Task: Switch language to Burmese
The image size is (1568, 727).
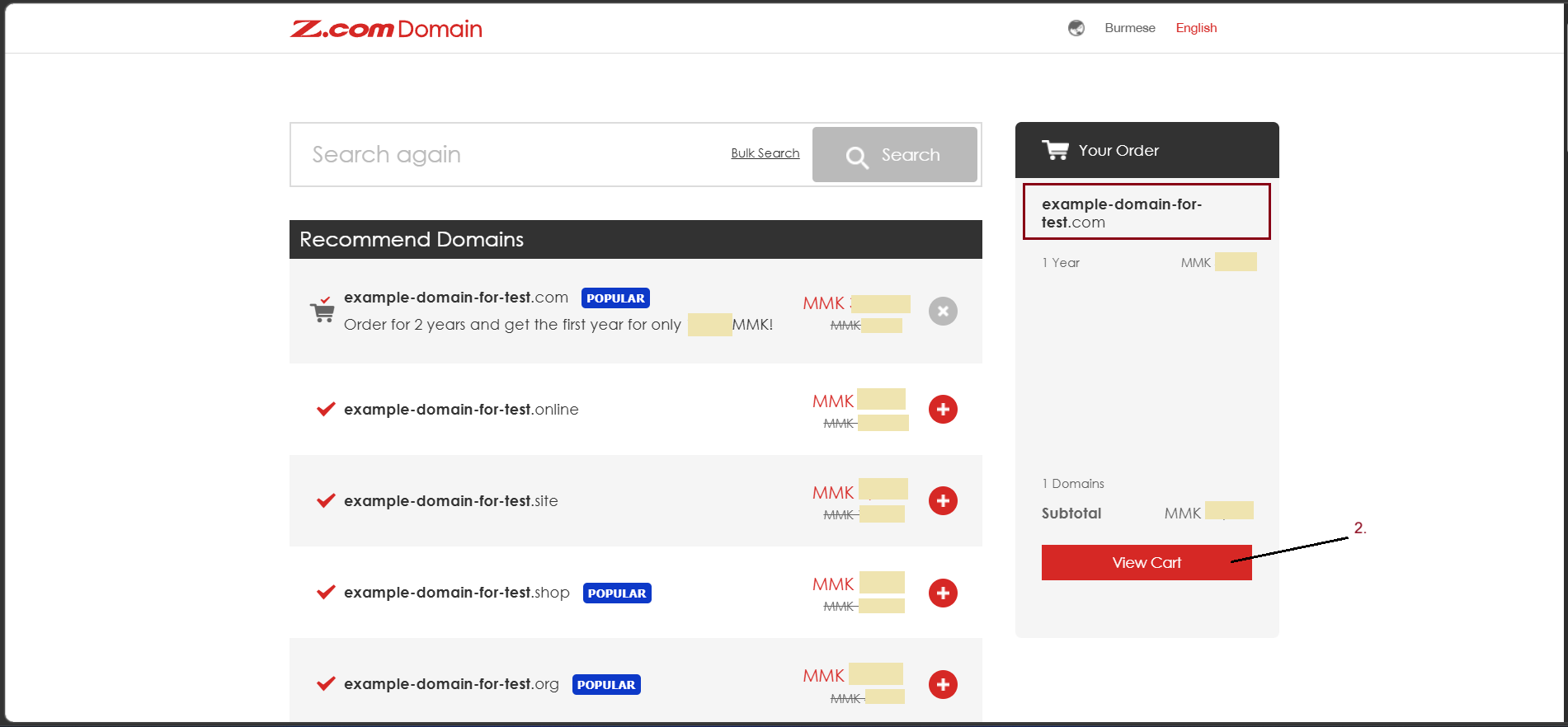Action: pyautogui.click(x=1130, y=28)
